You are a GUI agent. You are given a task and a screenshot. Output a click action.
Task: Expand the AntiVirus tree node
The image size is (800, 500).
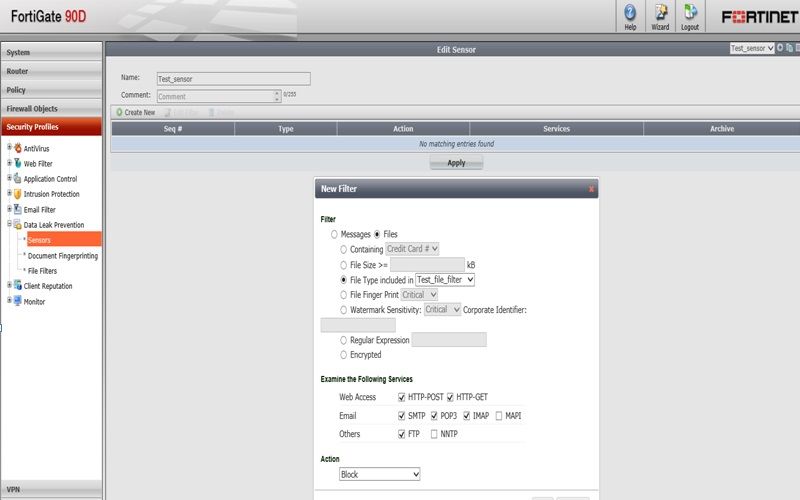pos(9,147)
